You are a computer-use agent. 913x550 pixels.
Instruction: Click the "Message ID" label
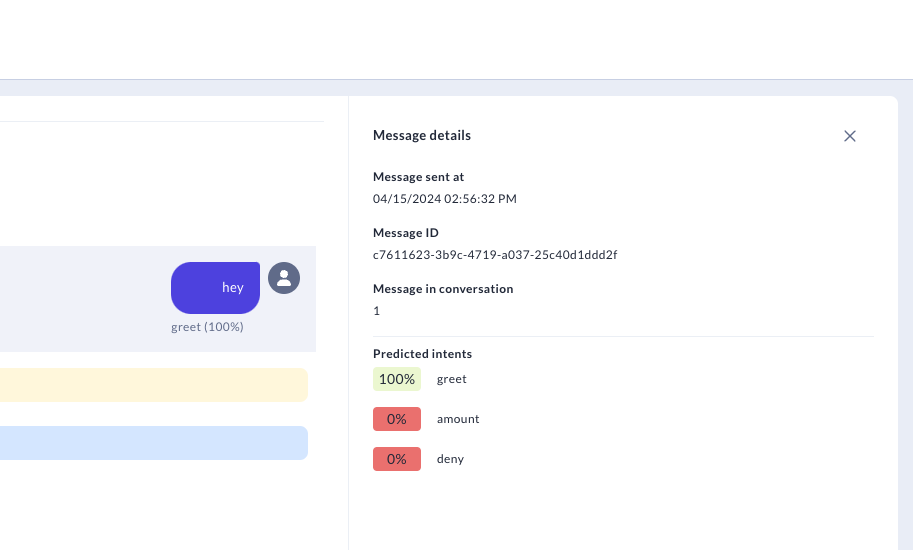406,233
